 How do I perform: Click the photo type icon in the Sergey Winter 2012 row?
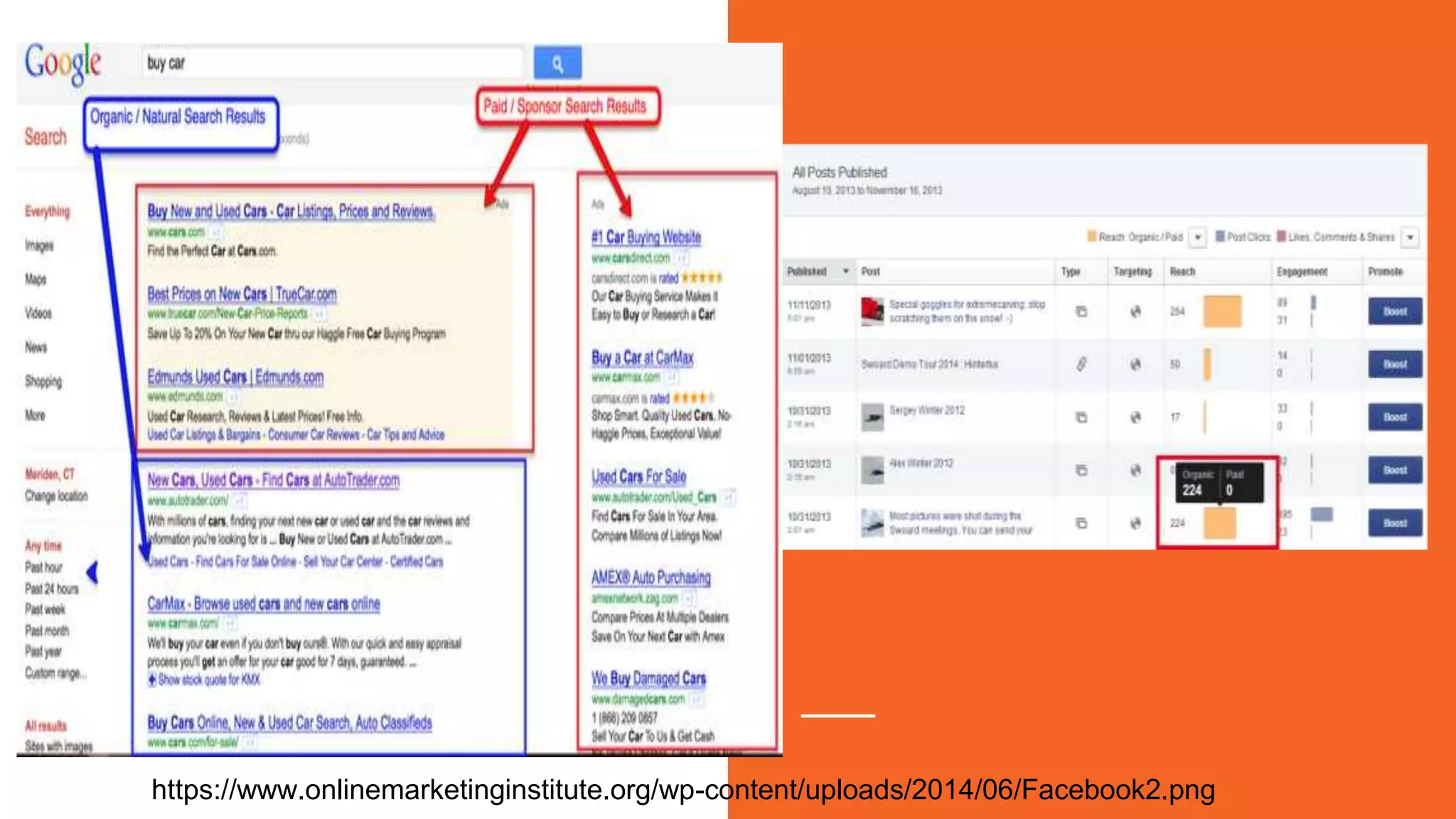click(x=1081, y=417)
